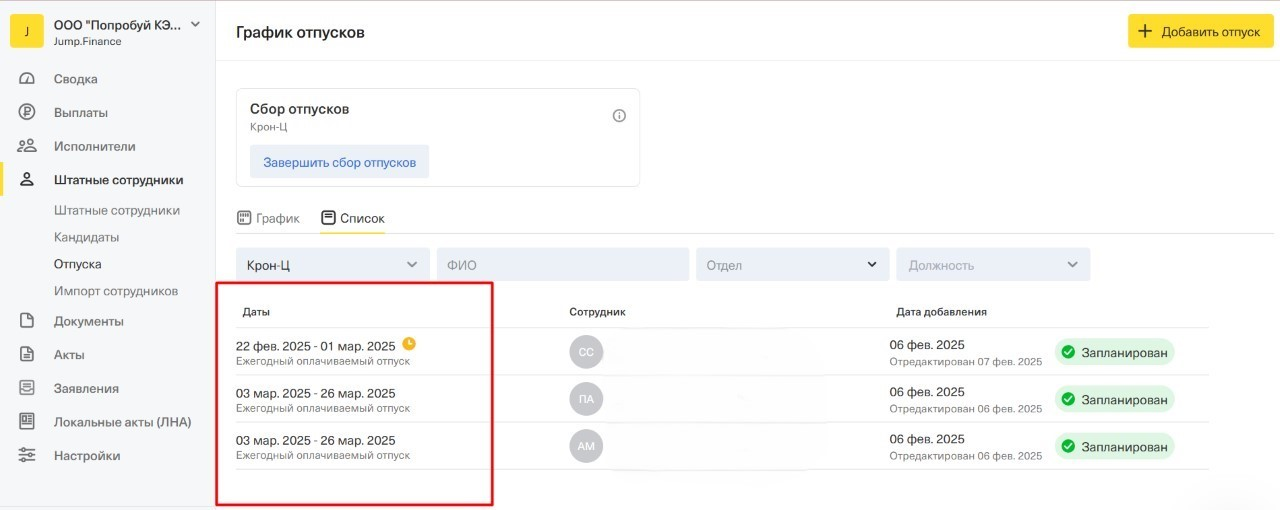This screenshot has width=1280, height=510.
Task: Click the ruble icon next to Выплаты
Action: click(x=27, y=113)
